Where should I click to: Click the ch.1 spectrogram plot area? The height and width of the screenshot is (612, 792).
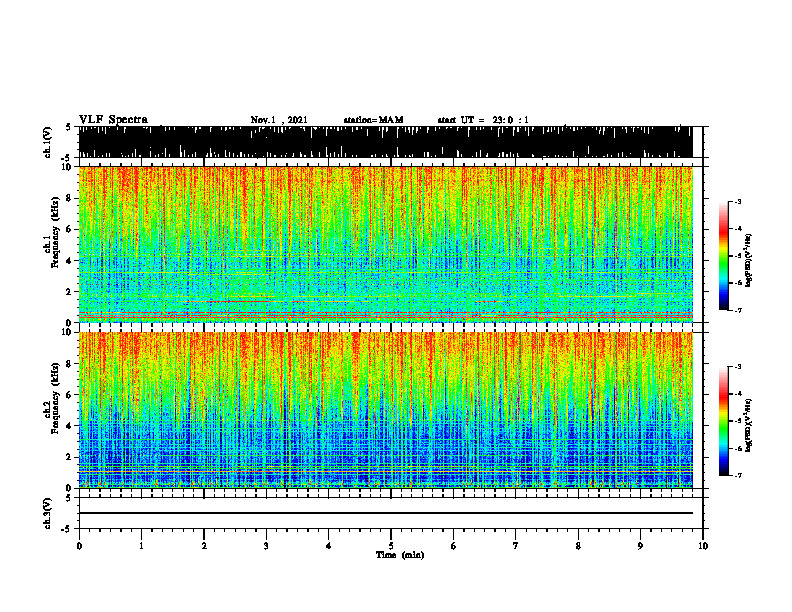point(385,244)
